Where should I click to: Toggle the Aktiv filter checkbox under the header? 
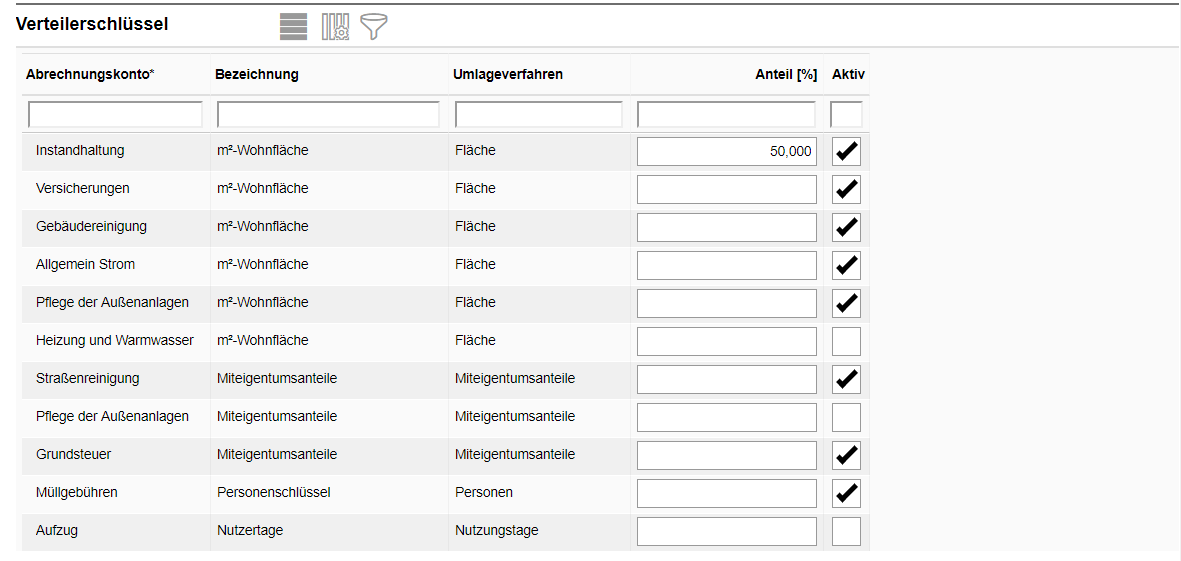point(846,115)
